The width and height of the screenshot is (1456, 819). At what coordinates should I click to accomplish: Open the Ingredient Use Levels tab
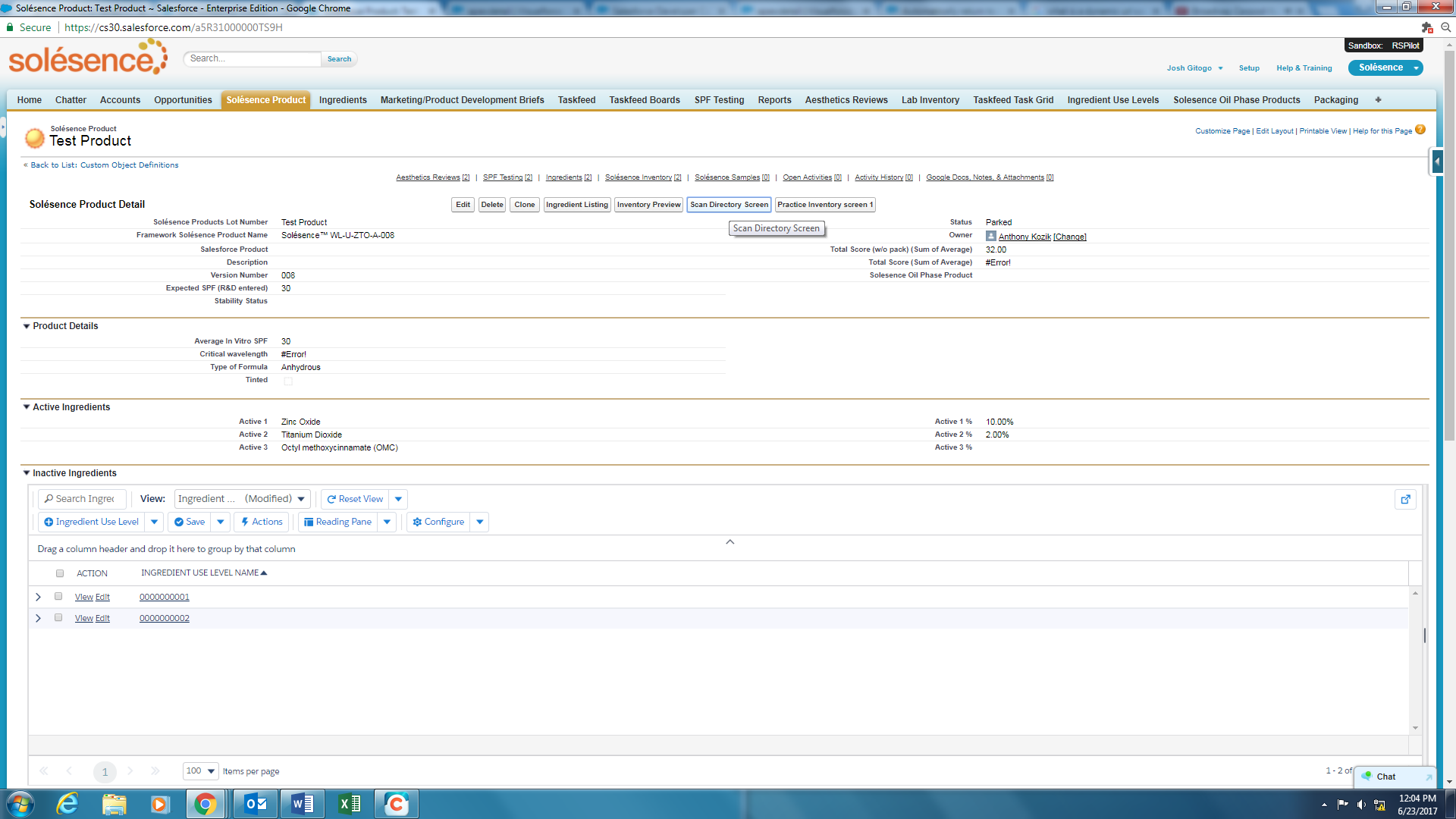(1112, 100)
